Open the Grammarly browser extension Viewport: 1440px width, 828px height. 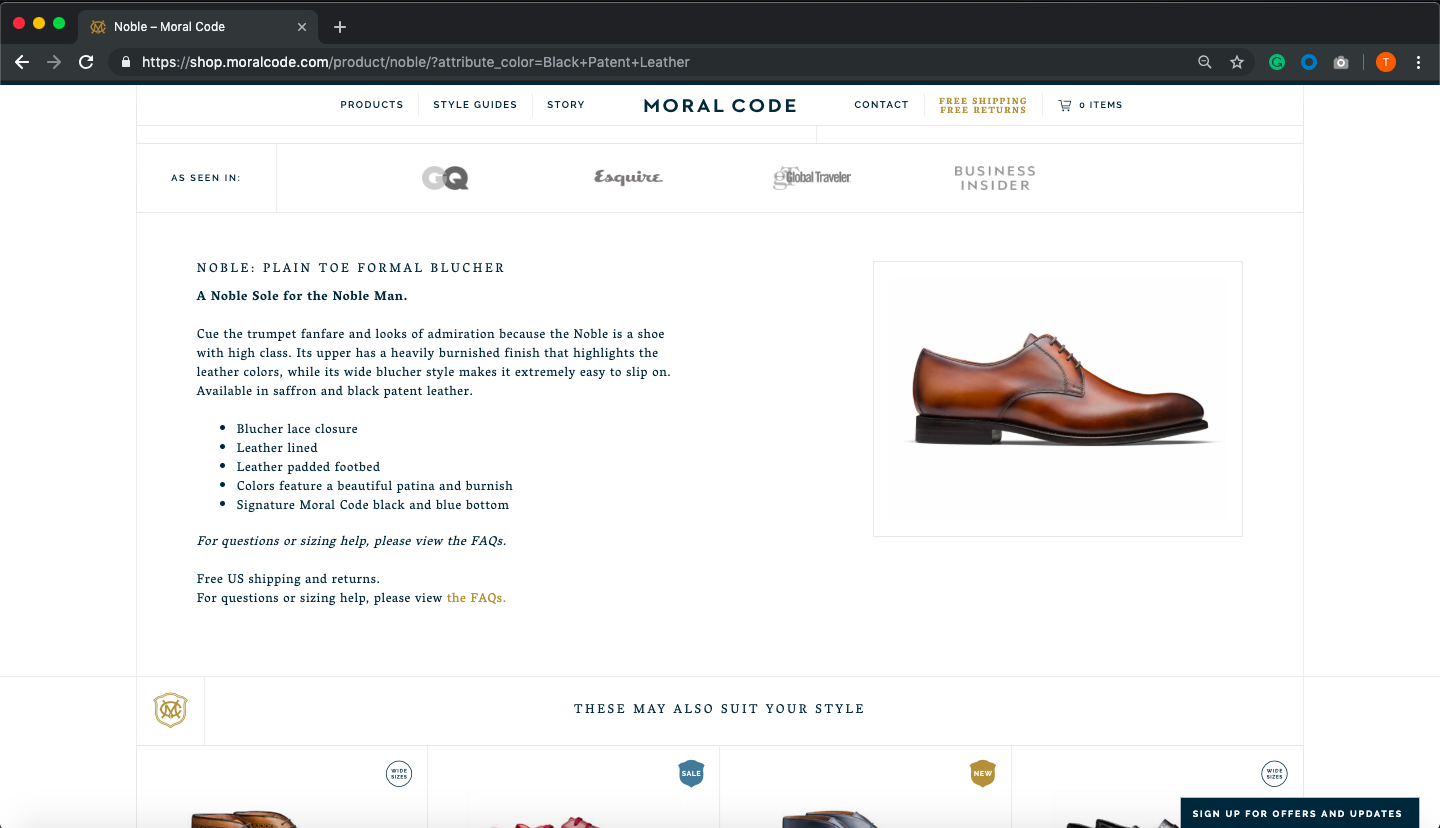[1276, 61]
